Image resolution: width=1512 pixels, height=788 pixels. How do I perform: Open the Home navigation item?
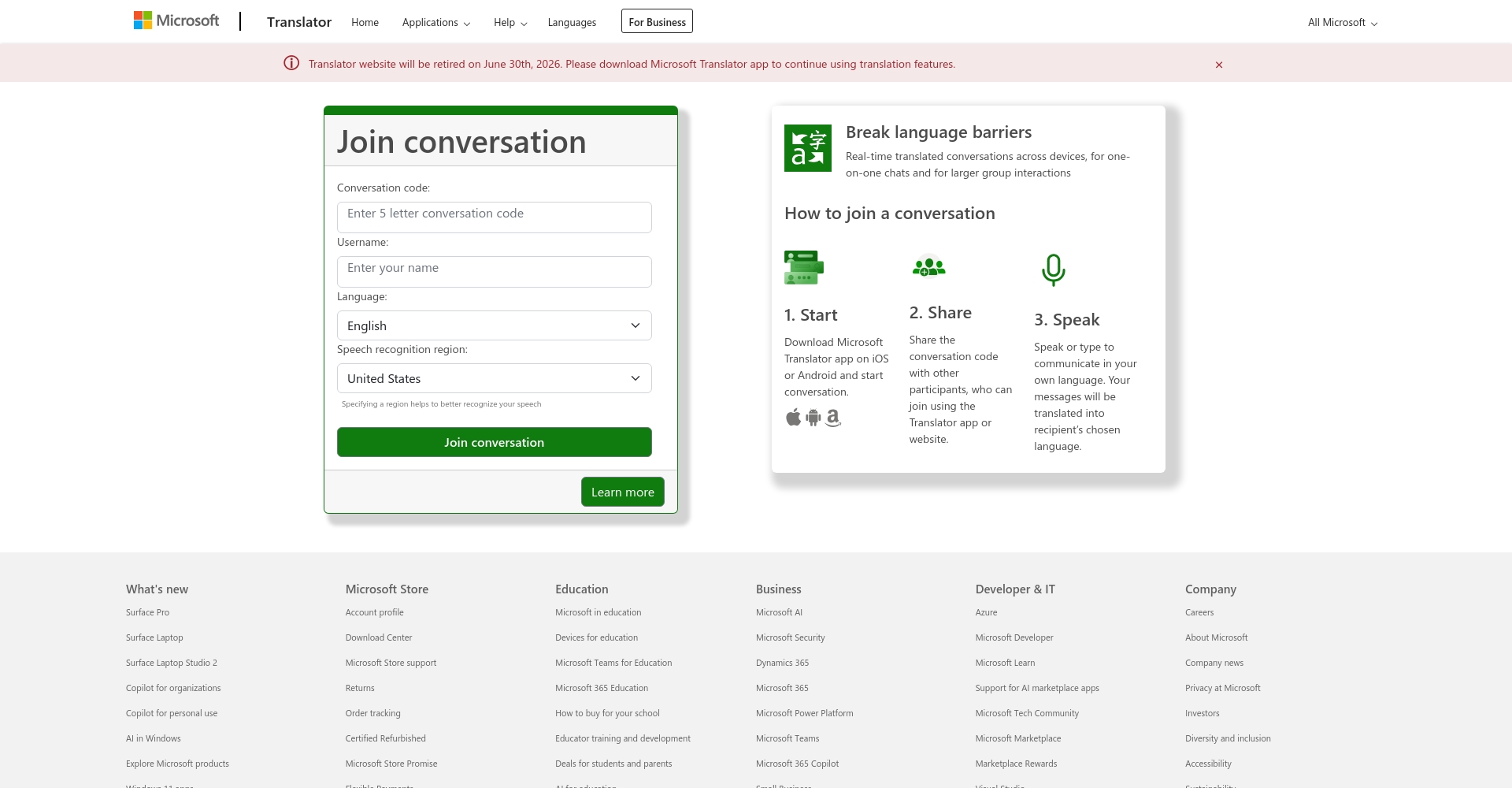[365, 23]
